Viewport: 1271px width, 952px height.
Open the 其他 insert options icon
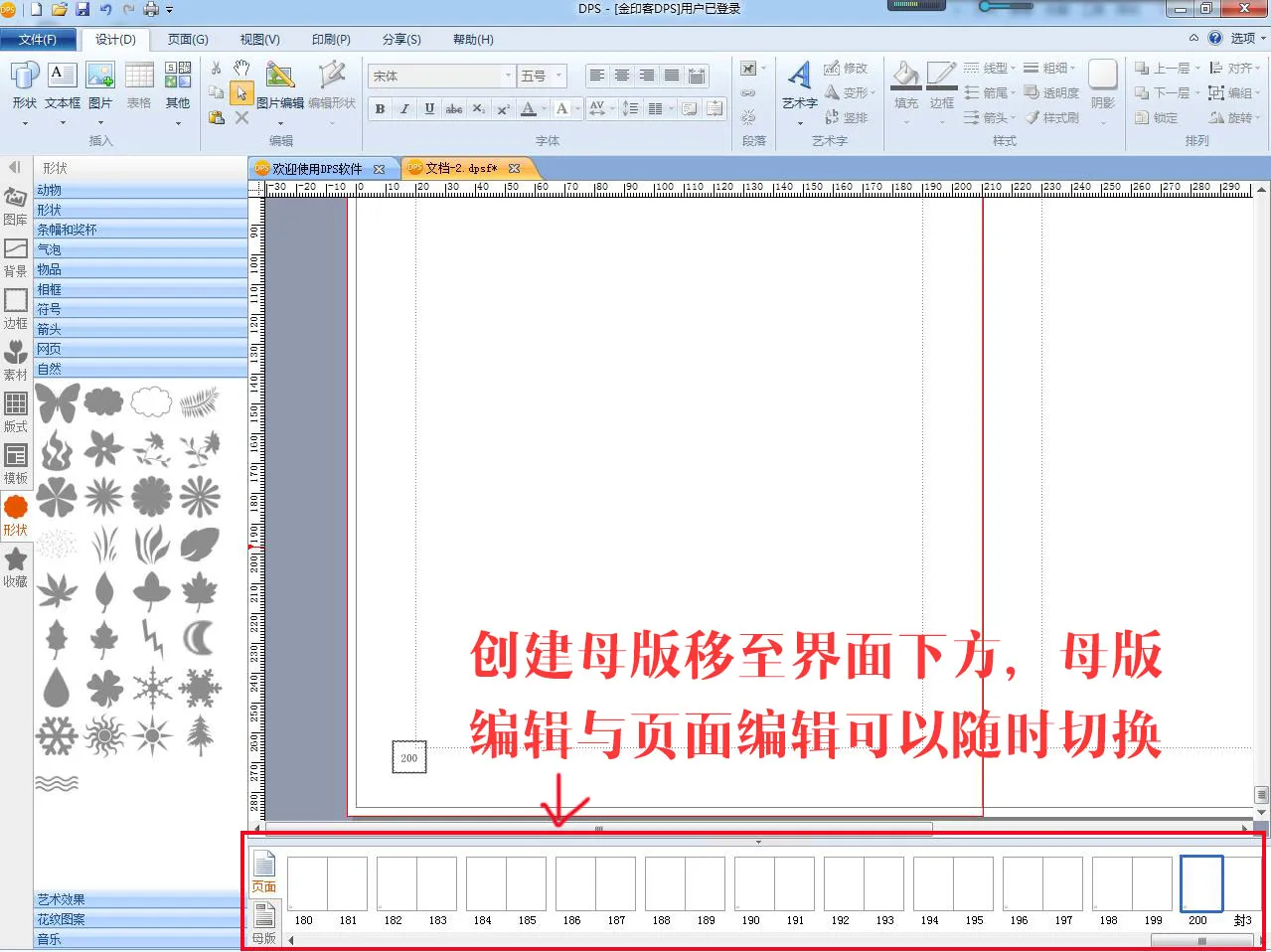178,76
